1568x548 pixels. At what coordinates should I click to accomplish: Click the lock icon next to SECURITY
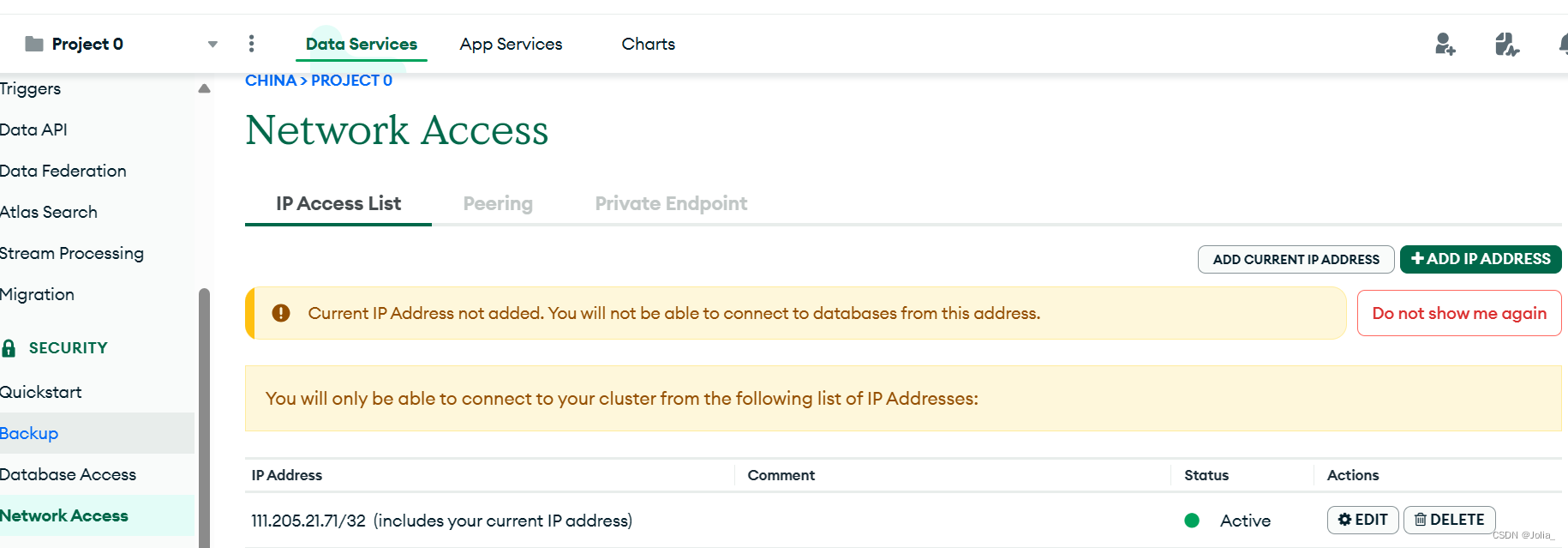pyautogui.click(x=9, y=347)
